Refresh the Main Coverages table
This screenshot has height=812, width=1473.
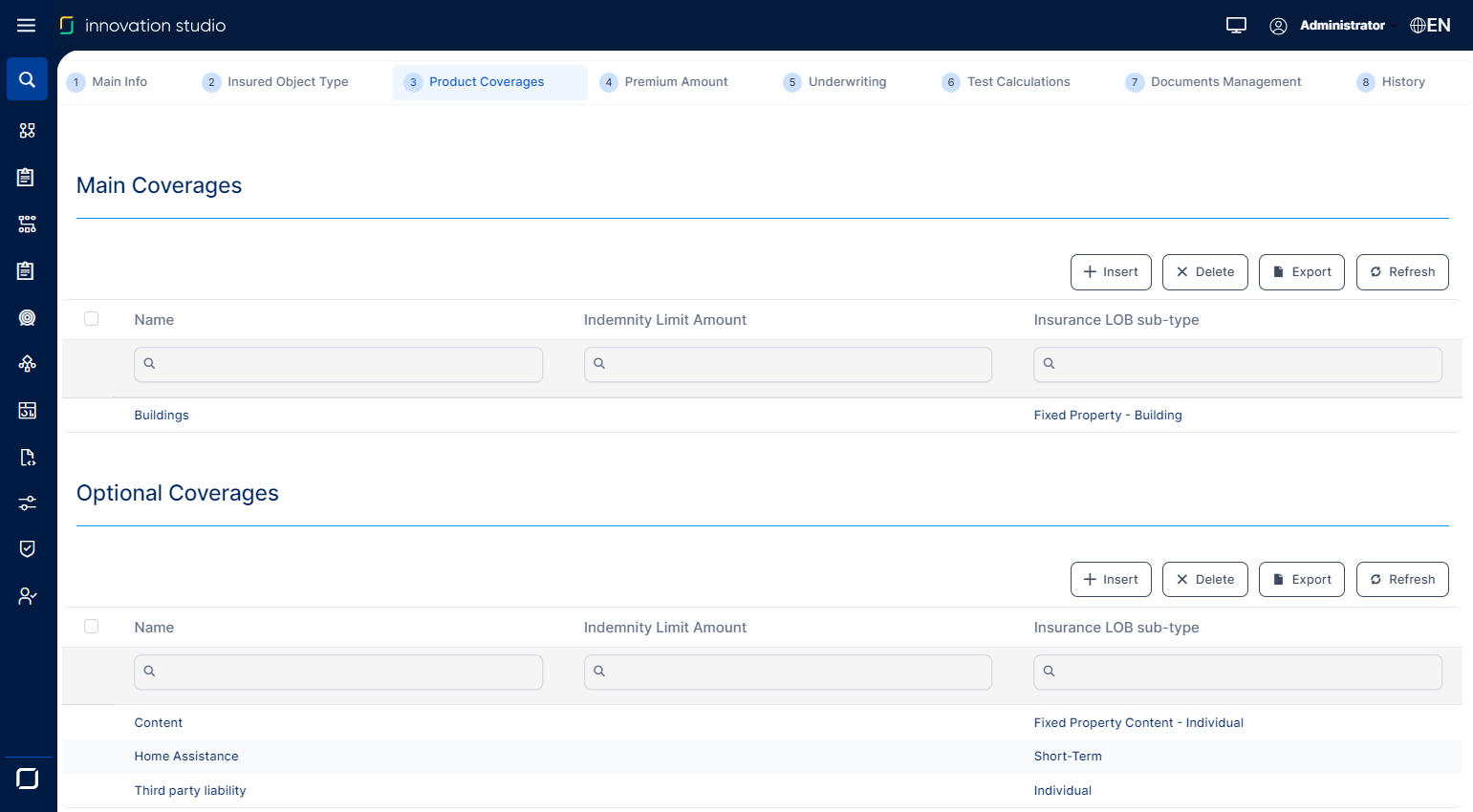[1401, 272]
